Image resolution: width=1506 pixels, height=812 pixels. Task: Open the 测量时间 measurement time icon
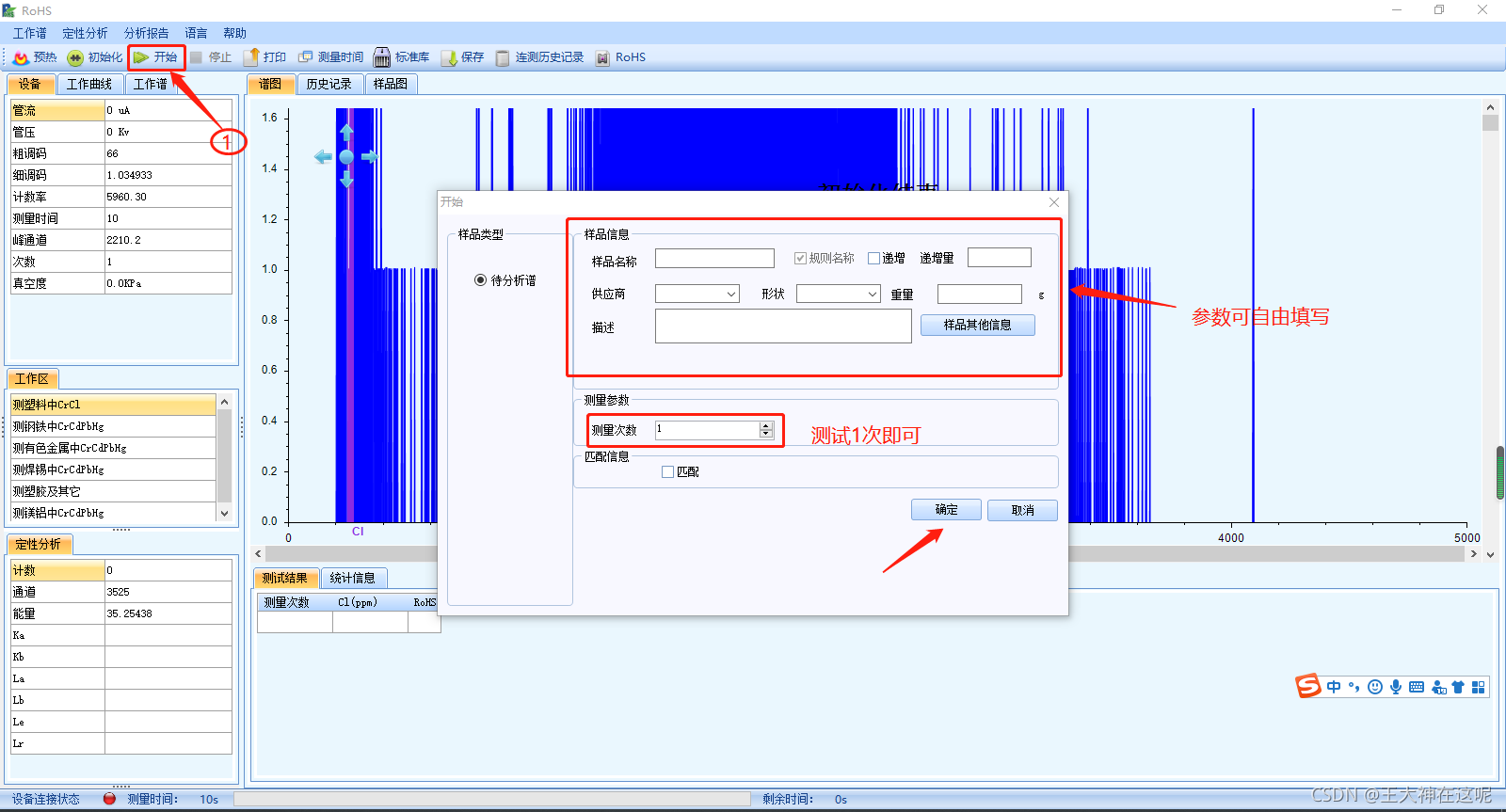305,57
